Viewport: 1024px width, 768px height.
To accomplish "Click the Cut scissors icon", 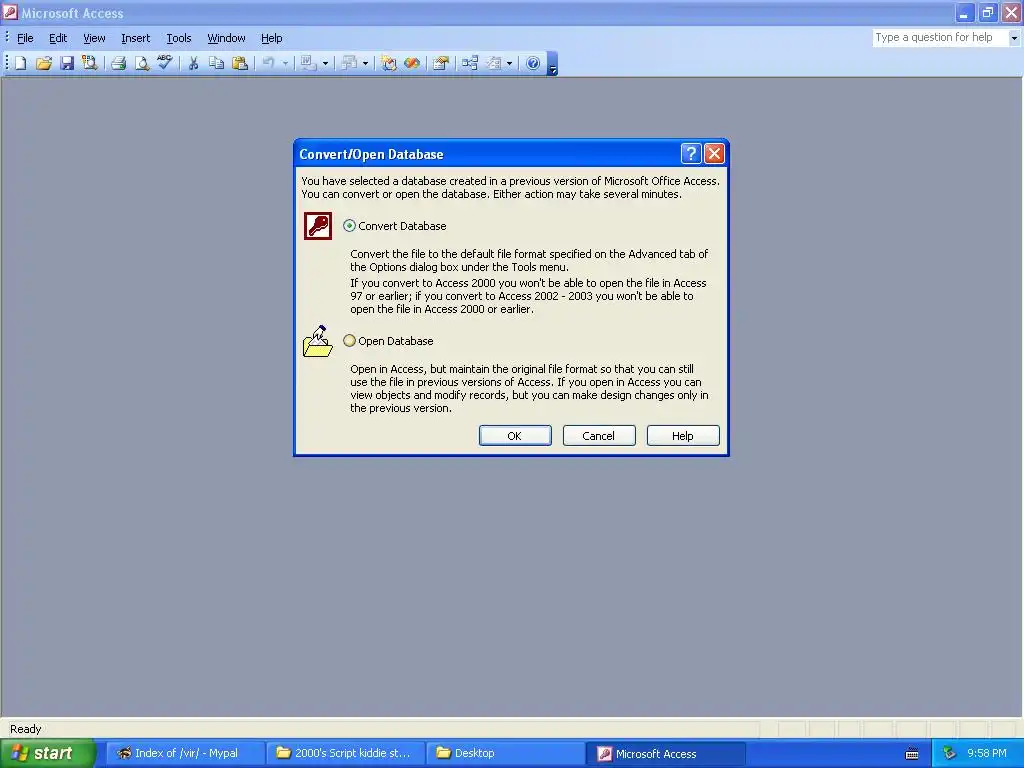I will pos(193,63).
